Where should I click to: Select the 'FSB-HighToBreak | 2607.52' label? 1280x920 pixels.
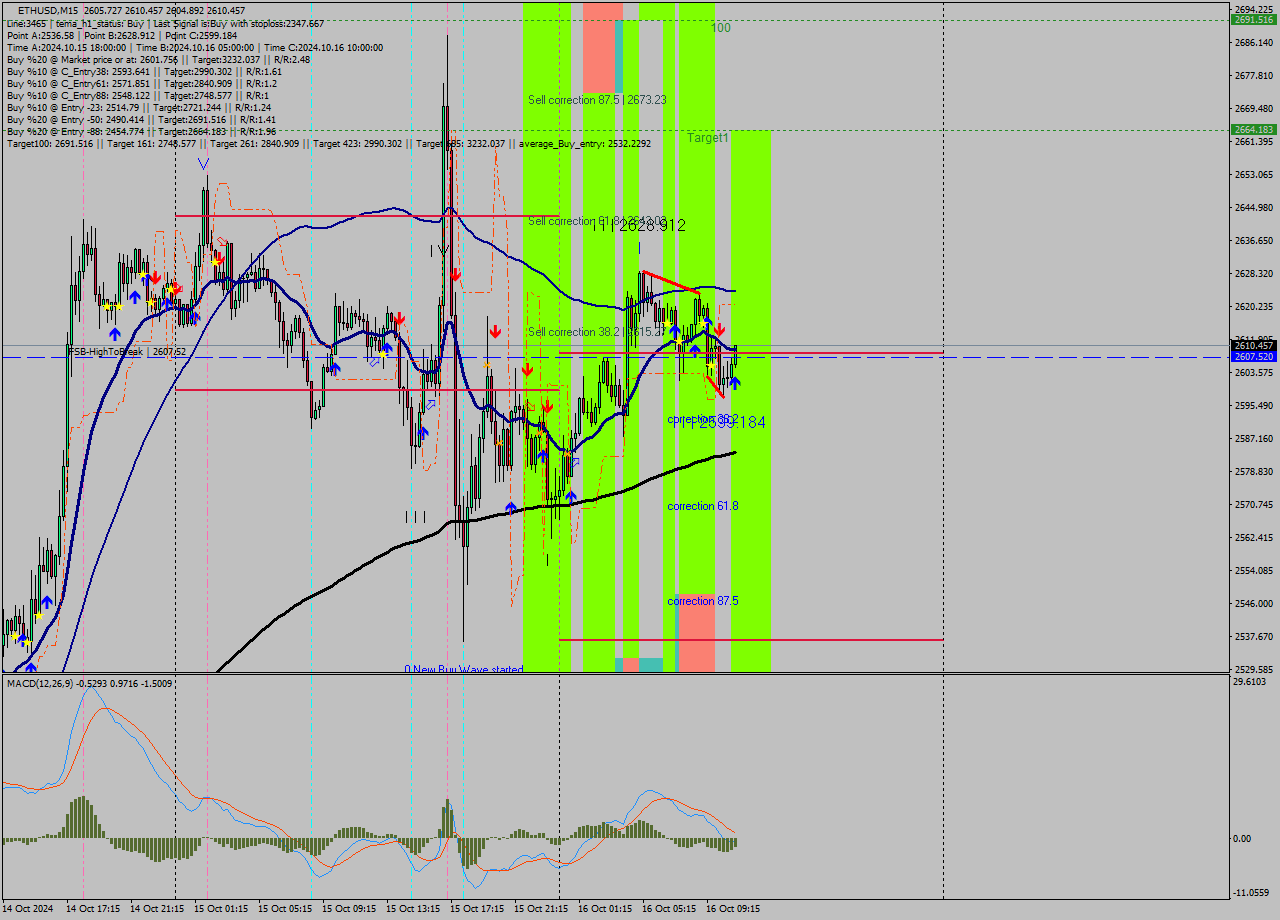click(127, 351)
